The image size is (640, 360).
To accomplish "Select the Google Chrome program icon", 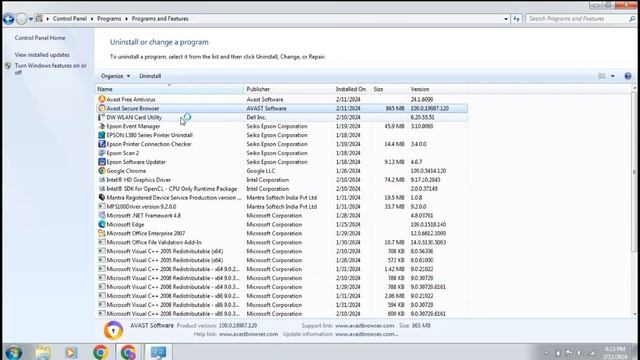I will click(102, 171).
